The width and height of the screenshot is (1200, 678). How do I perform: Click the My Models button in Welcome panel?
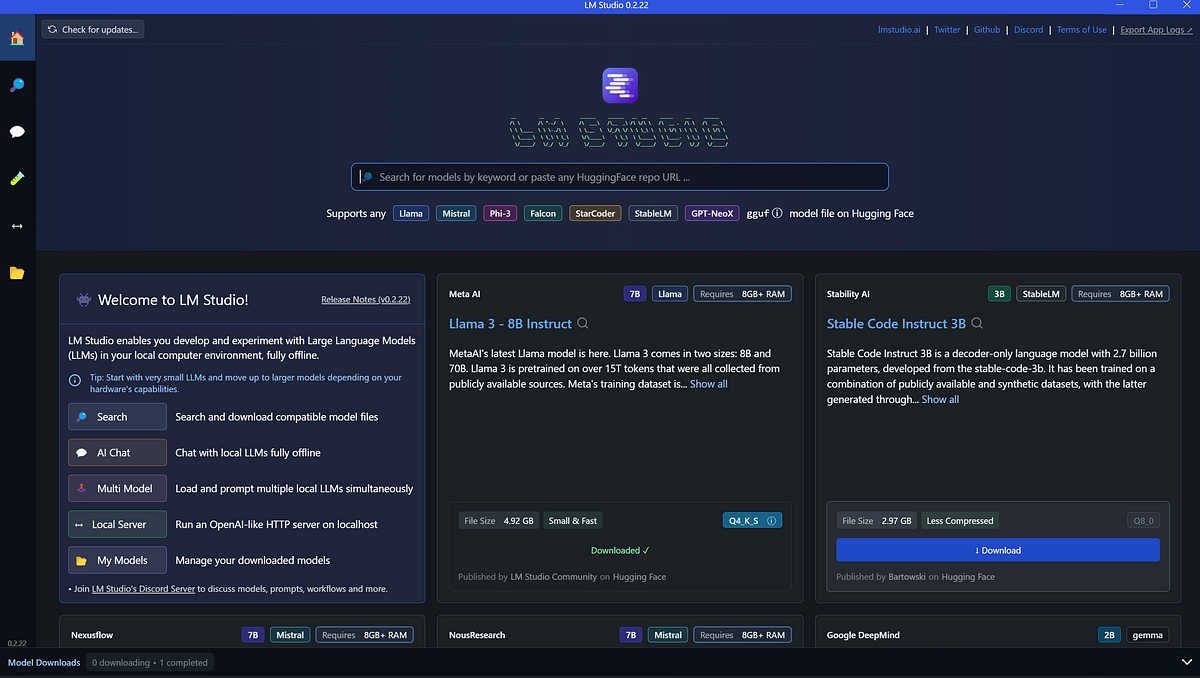(117, 560)
